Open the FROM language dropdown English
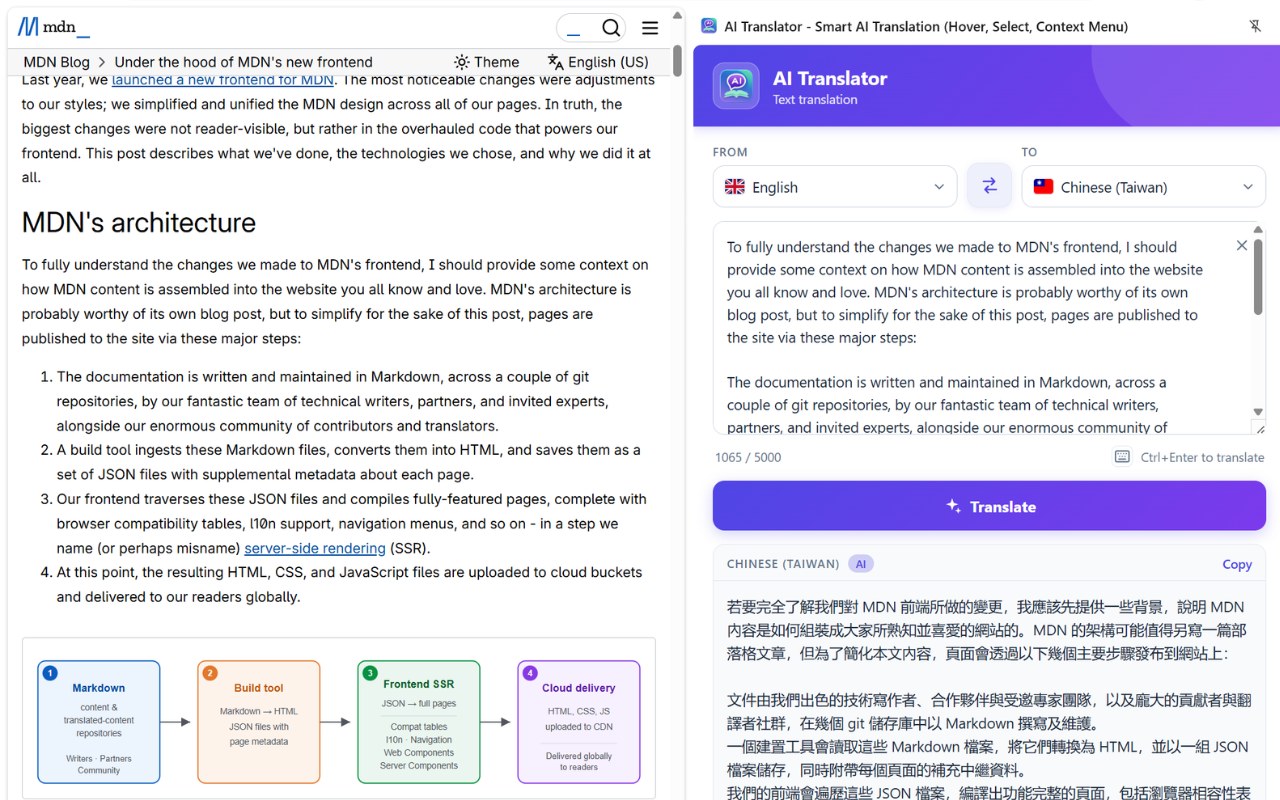 tap(835, 187)
